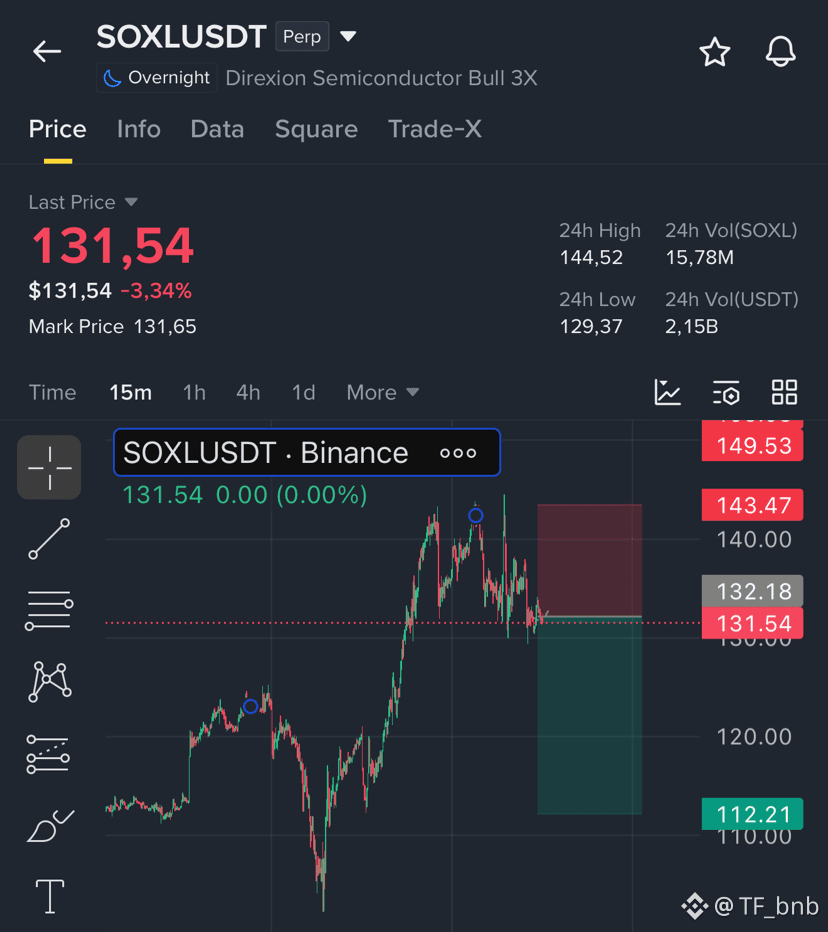Click the upper blue drawing anchor near 143
Screen dimensions: 828x932
tap(476, 515)
